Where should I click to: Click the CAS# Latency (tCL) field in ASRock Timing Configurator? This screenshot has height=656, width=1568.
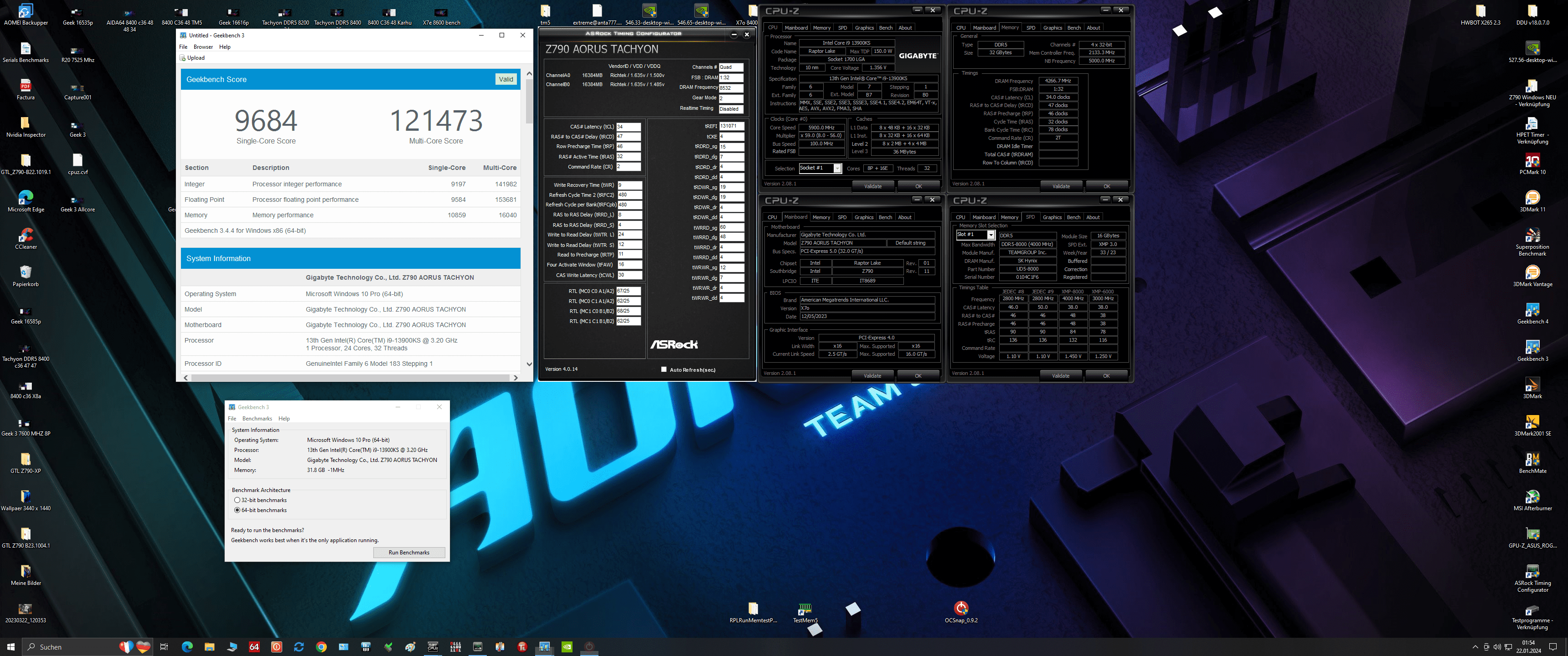pyautogui.click(x=628, y=127)
